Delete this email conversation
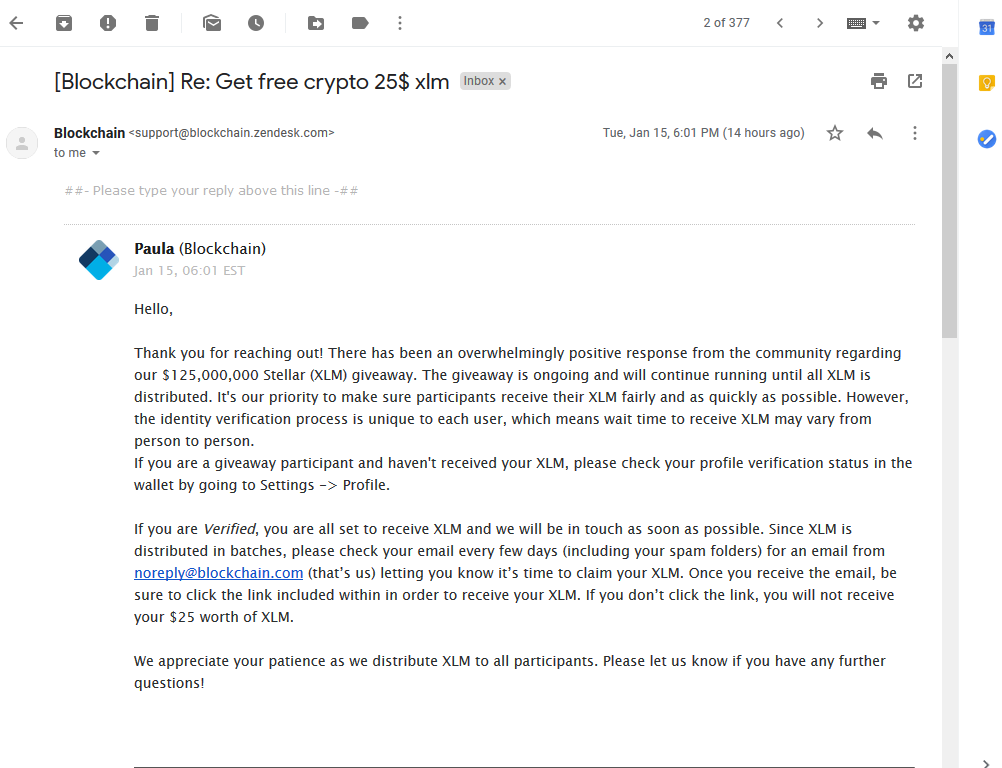The height and width of the screenshot is (768, 1002). point(152,23)
